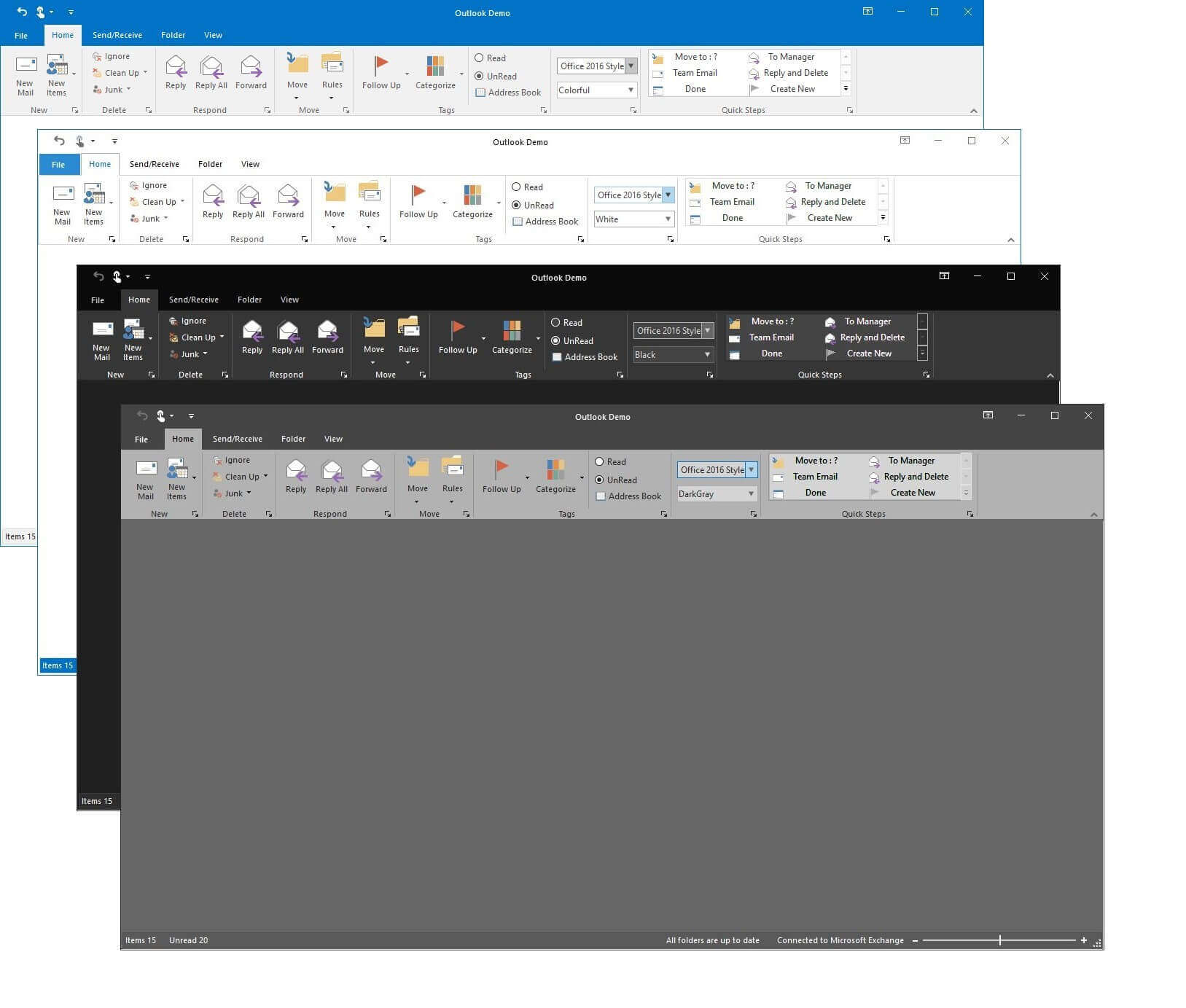Click New Mail in the DarkGray window

click(145, 479)
